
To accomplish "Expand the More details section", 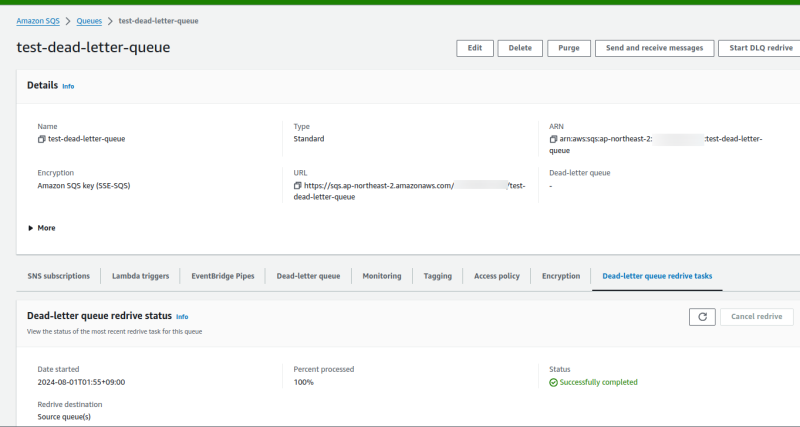I will click(x=41, y=228).
